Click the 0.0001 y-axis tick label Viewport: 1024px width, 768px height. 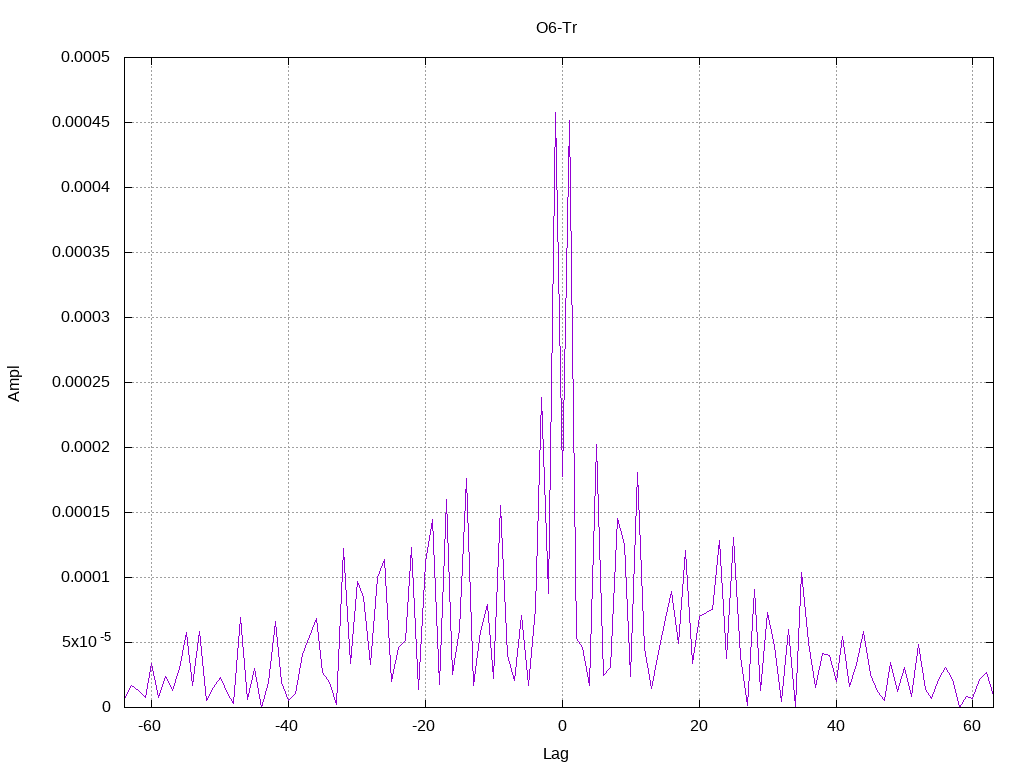pyautogui.click(x=86, y=577)
